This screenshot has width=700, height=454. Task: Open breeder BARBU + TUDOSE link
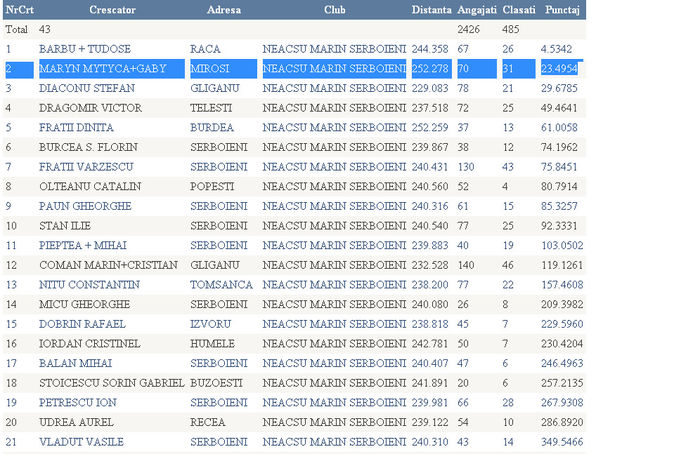coord(85,49)
